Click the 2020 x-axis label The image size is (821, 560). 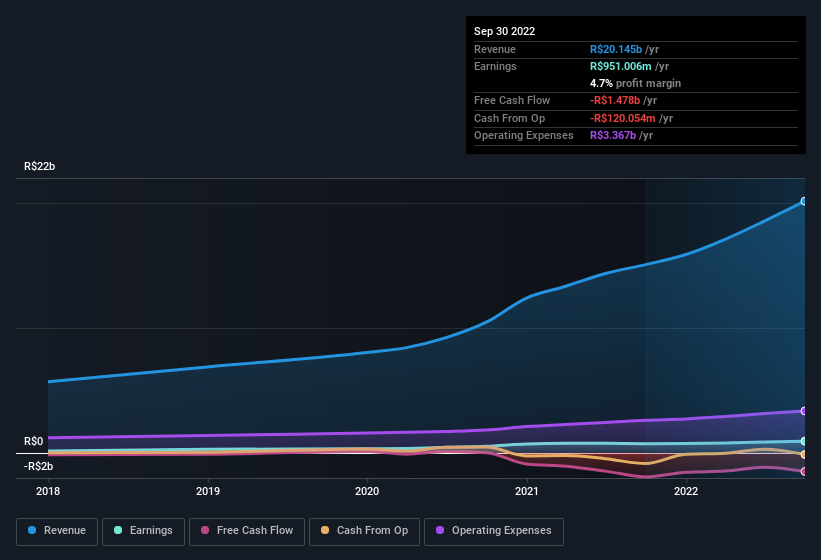pyautogui.click(x=367, y=491)
